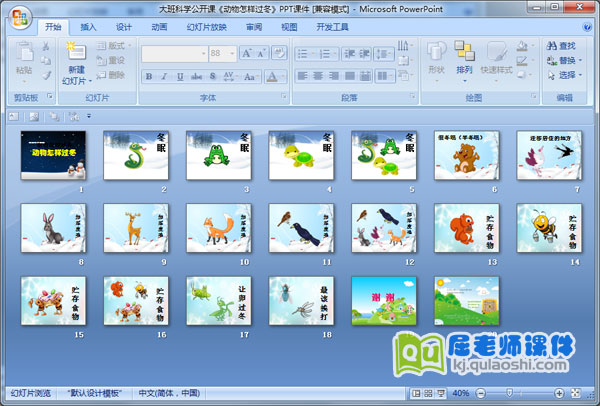
Task: Switch to the Animations (动画) tab
Action: coord(159,27)
